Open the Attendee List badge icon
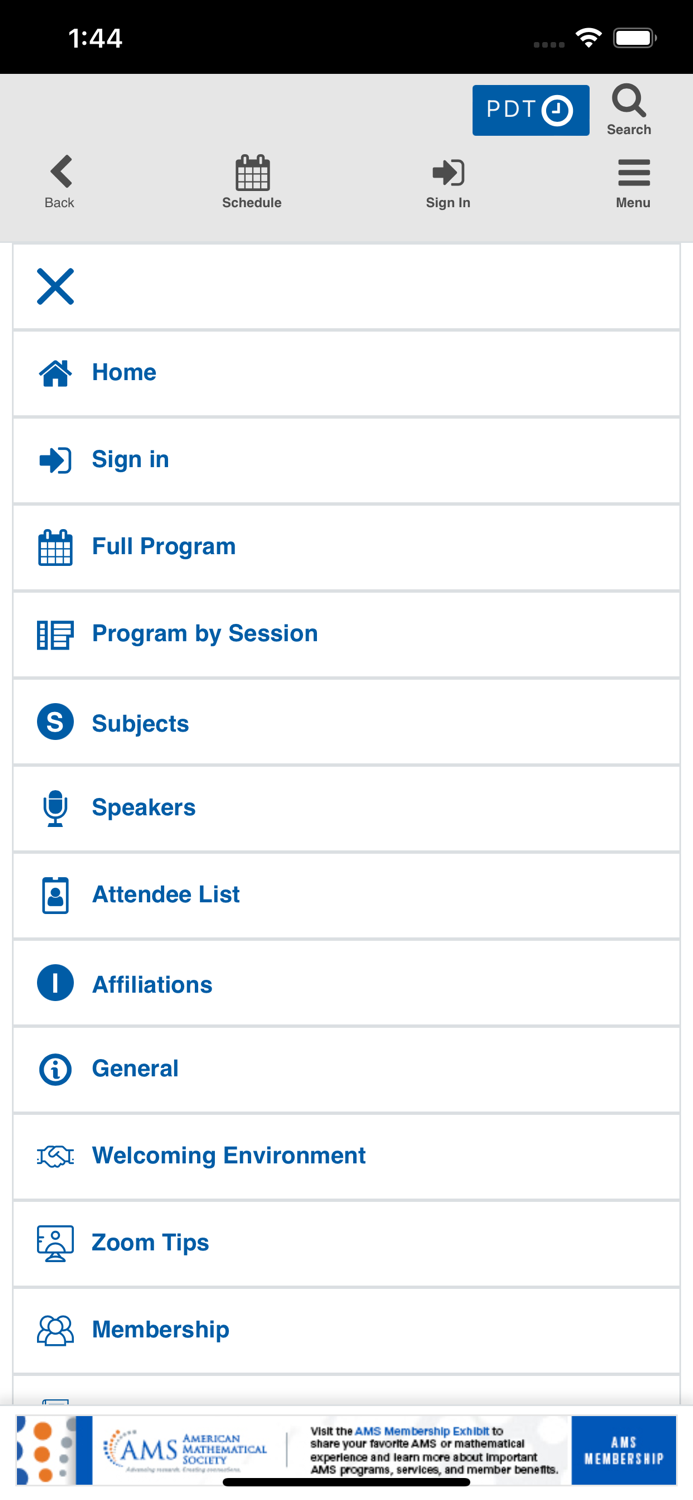 pyautogui.click(x=56, y=895)
